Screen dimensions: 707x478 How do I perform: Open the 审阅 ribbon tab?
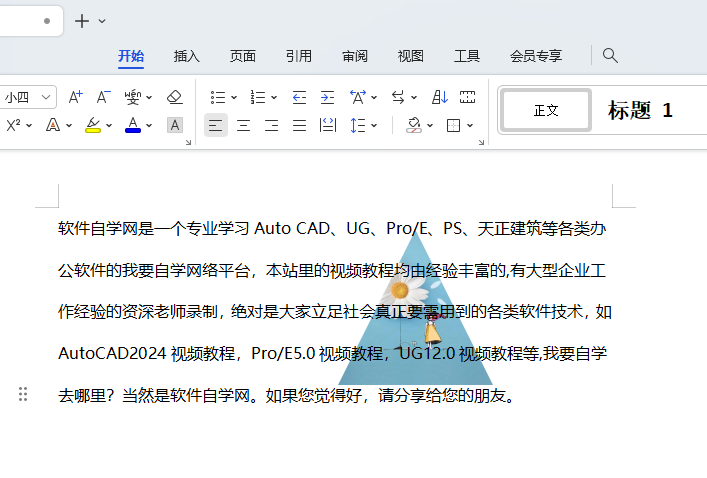coord(355,56)
